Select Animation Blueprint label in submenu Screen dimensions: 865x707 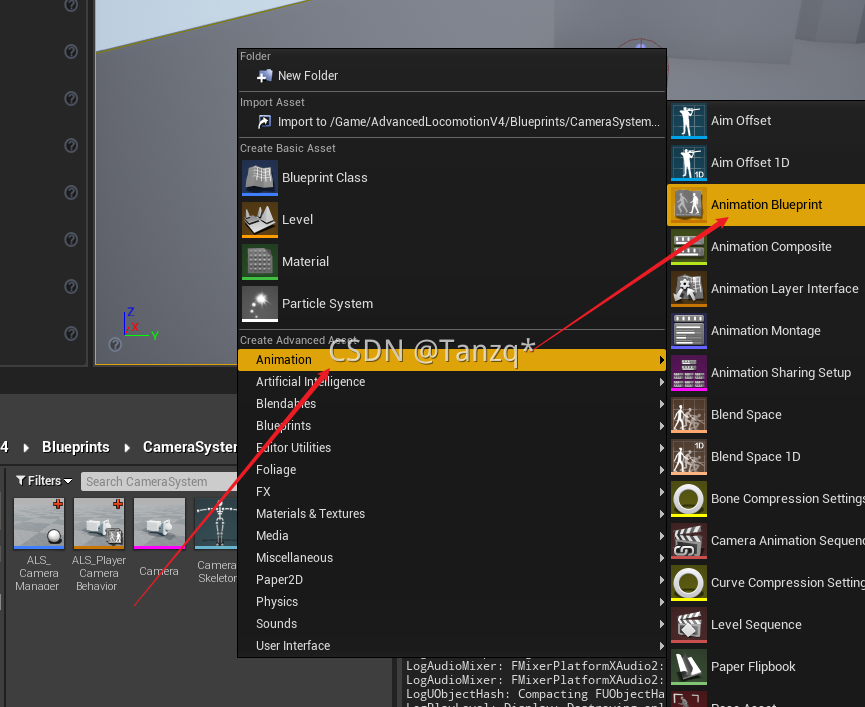[x=766, y=205]
